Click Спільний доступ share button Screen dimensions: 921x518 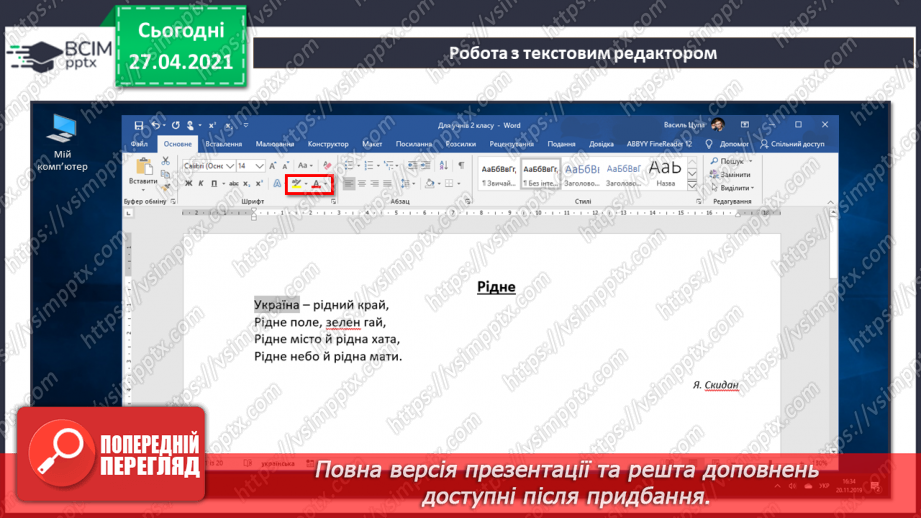click(792, 144)
